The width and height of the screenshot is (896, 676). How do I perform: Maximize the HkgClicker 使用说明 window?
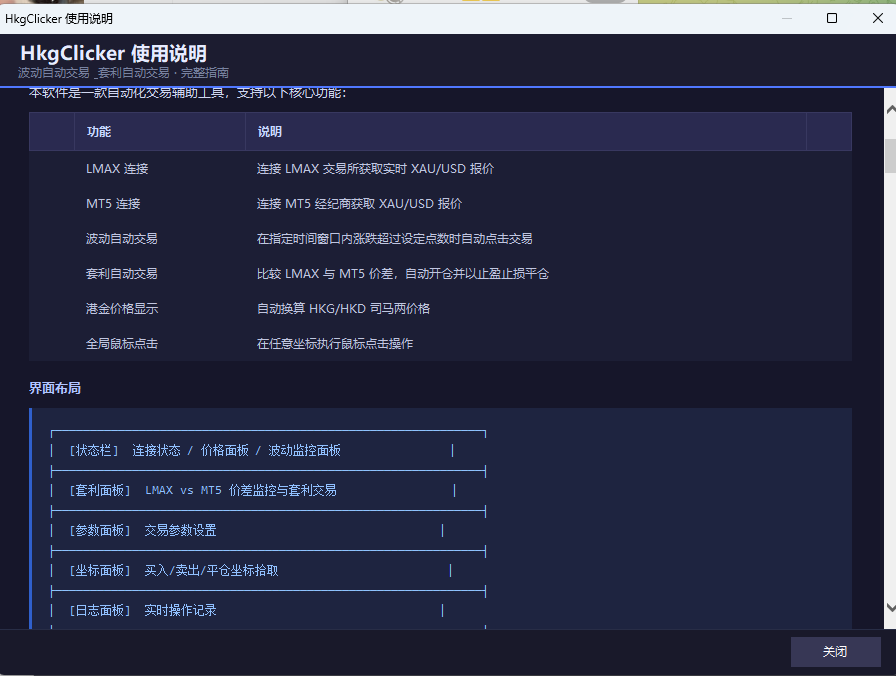tap(832, 18)
